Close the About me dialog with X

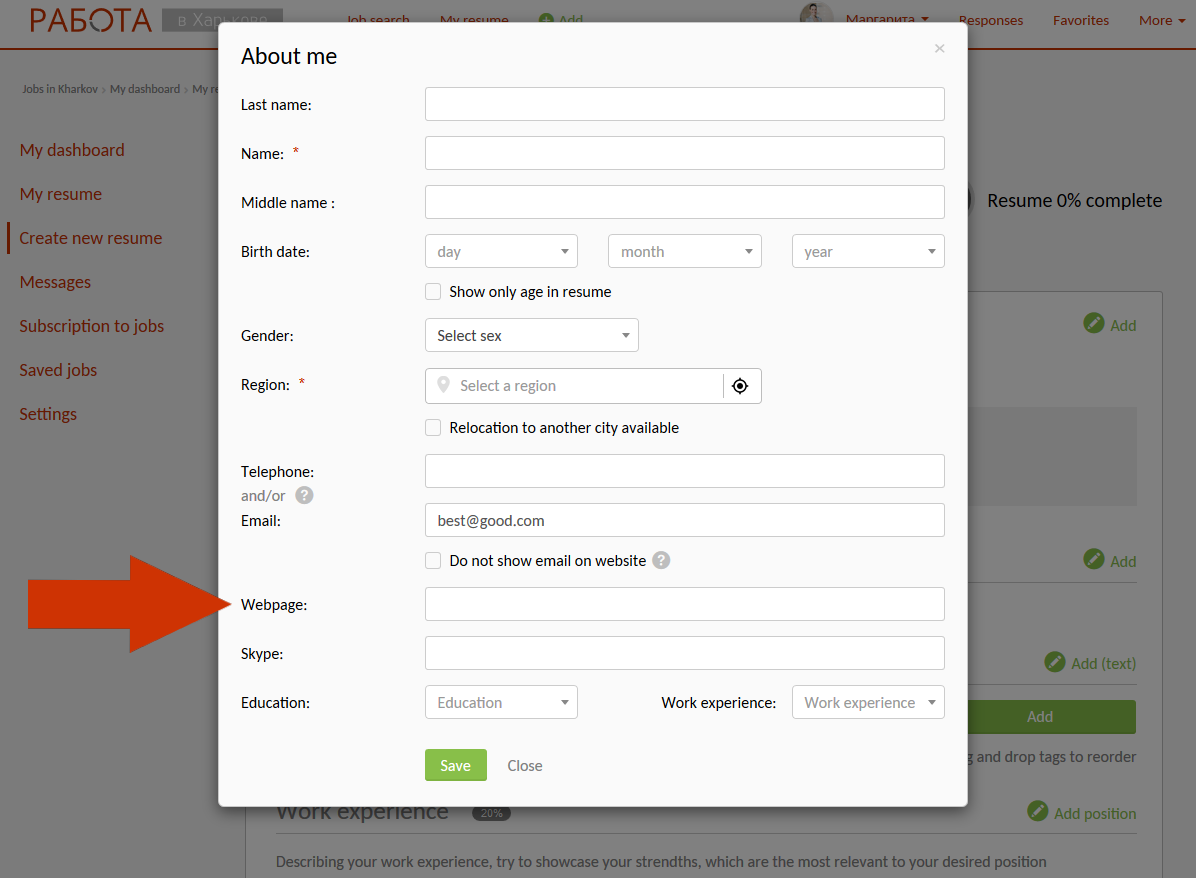click(939, 48)
